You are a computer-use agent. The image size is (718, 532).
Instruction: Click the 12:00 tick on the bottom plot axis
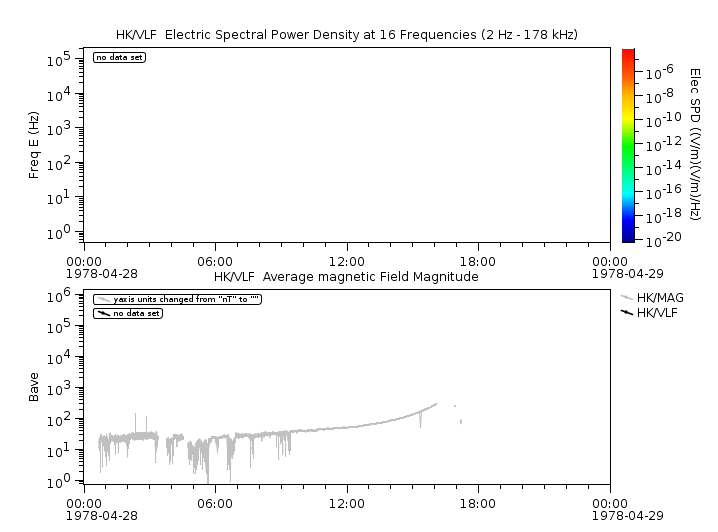(x=346, y=503)
